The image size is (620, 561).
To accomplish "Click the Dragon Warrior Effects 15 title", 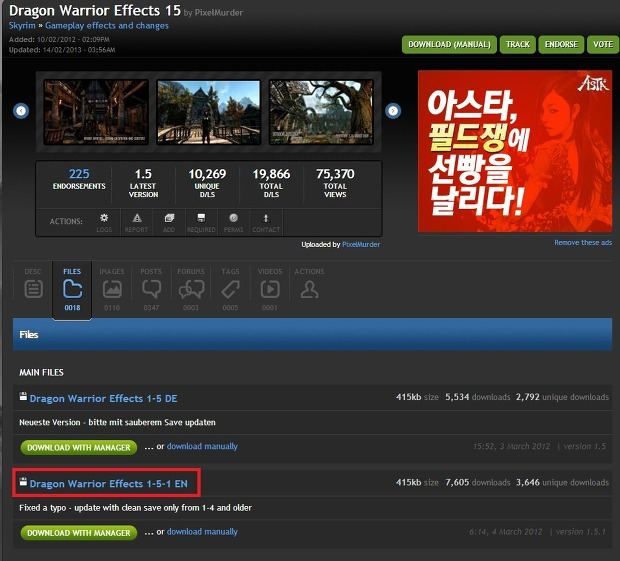I will point(95,11).
